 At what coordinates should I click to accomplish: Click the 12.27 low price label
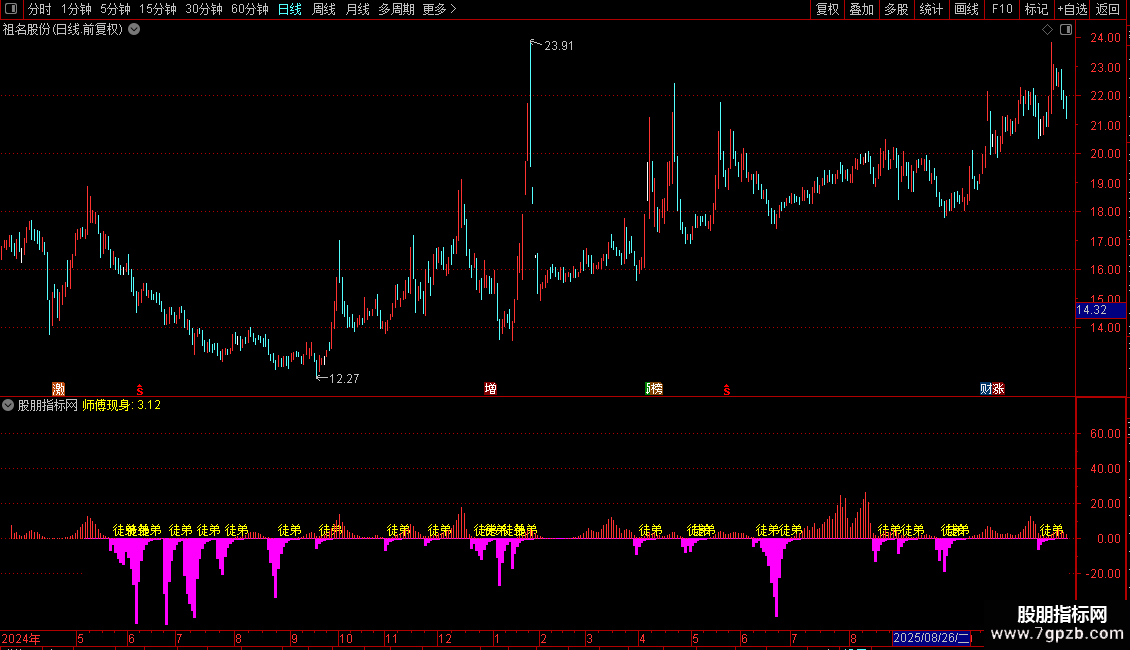click(x=344, y=378)
